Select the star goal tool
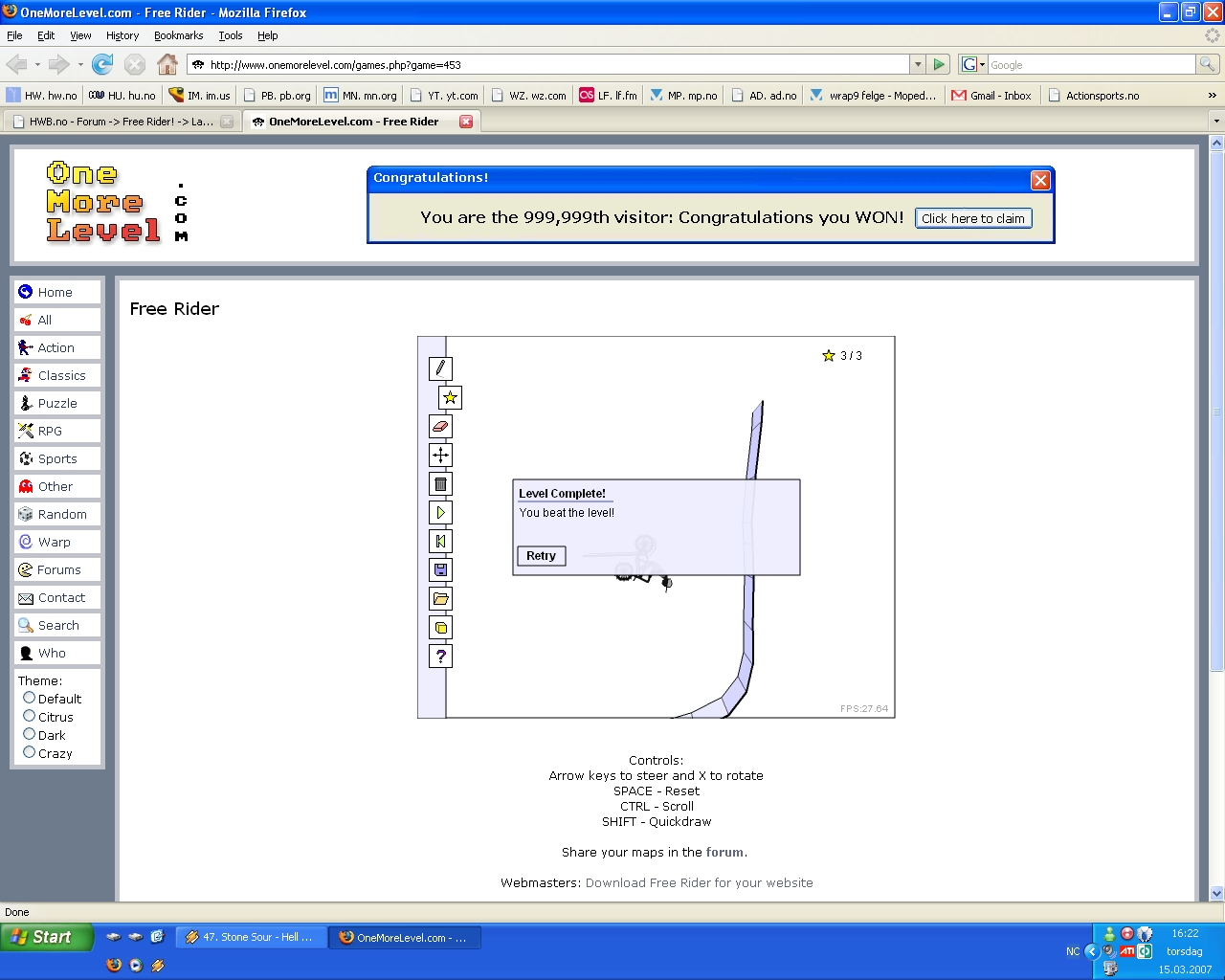 click(x=450, y=397)
